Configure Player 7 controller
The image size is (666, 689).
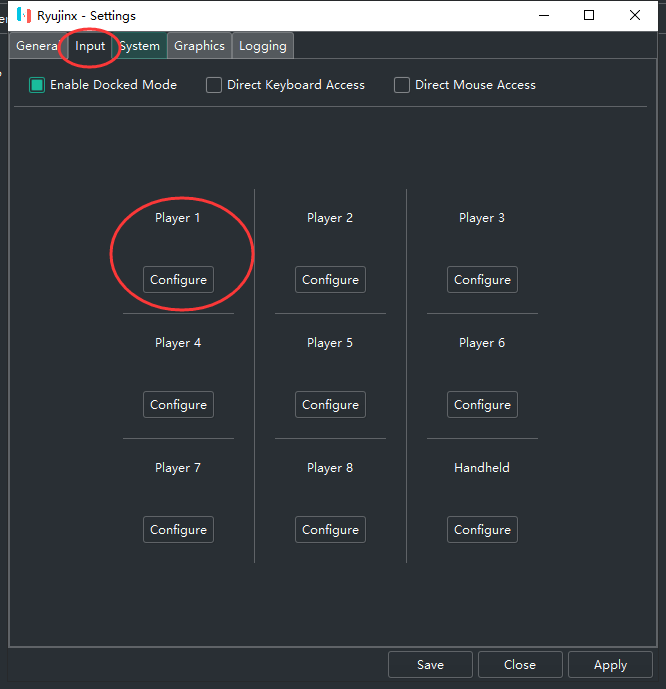coord(178,530)
